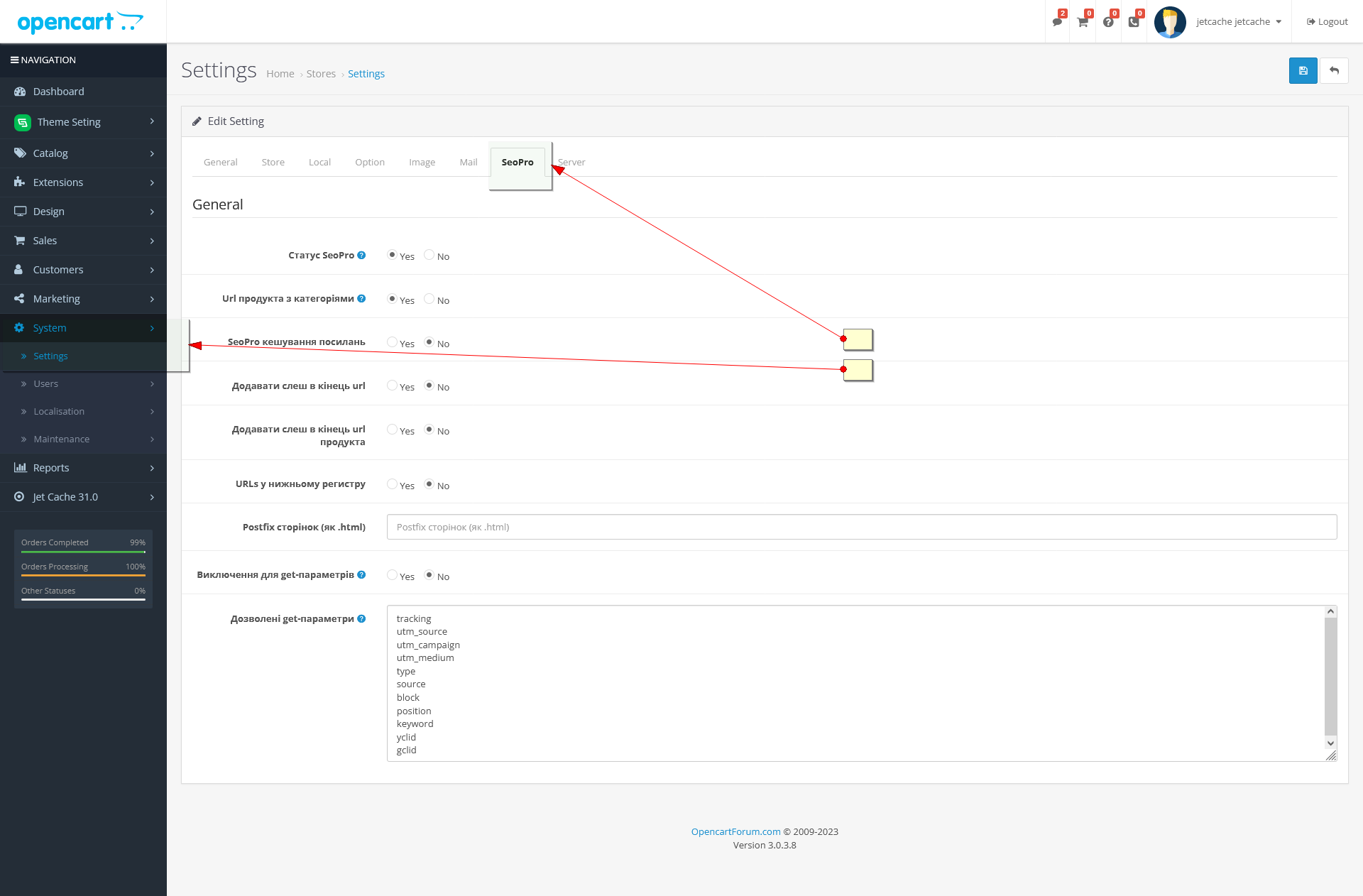The image size is (1363, 896).
Task: Click the Postfix сторінок input field
Action: [x=861, y=527]
